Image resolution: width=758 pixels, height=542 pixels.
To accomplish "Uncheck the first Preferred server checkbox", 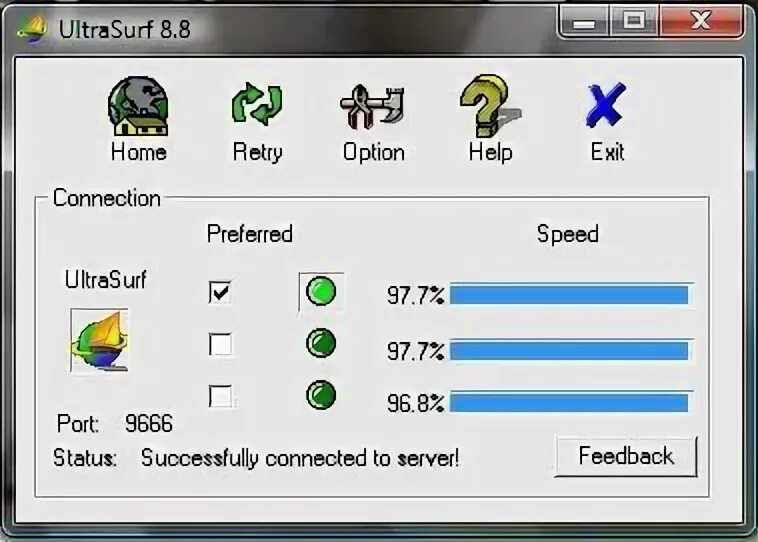I will click(220, 292).
